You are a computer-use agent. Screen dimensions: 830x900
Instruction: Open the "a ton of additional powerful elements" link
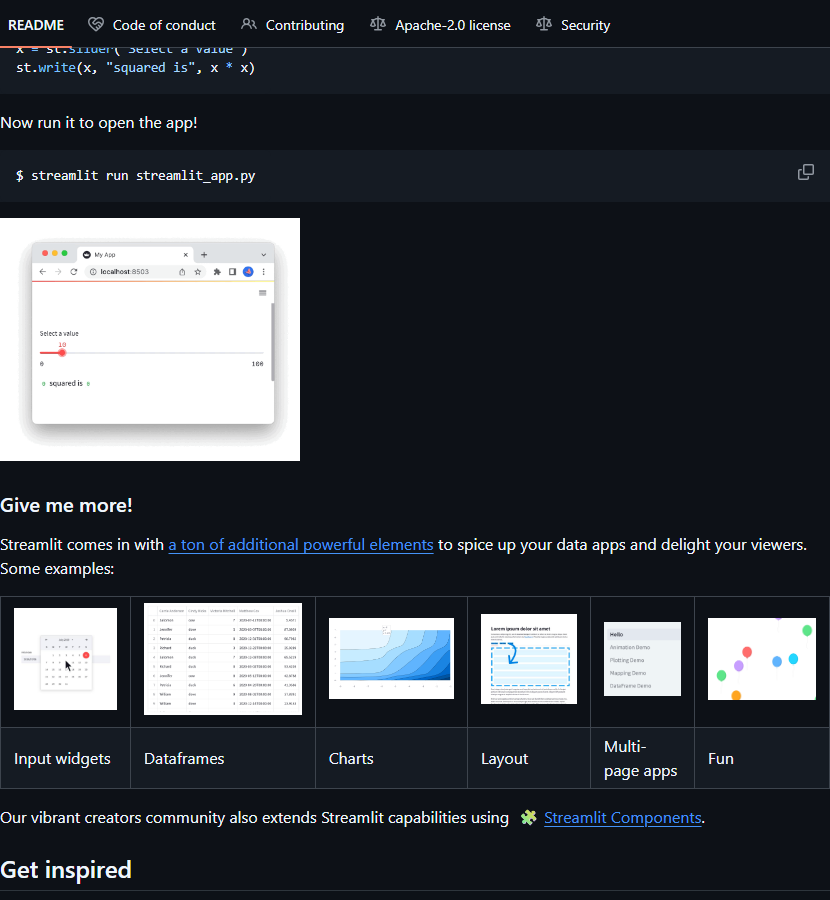(x=300, y=545)
